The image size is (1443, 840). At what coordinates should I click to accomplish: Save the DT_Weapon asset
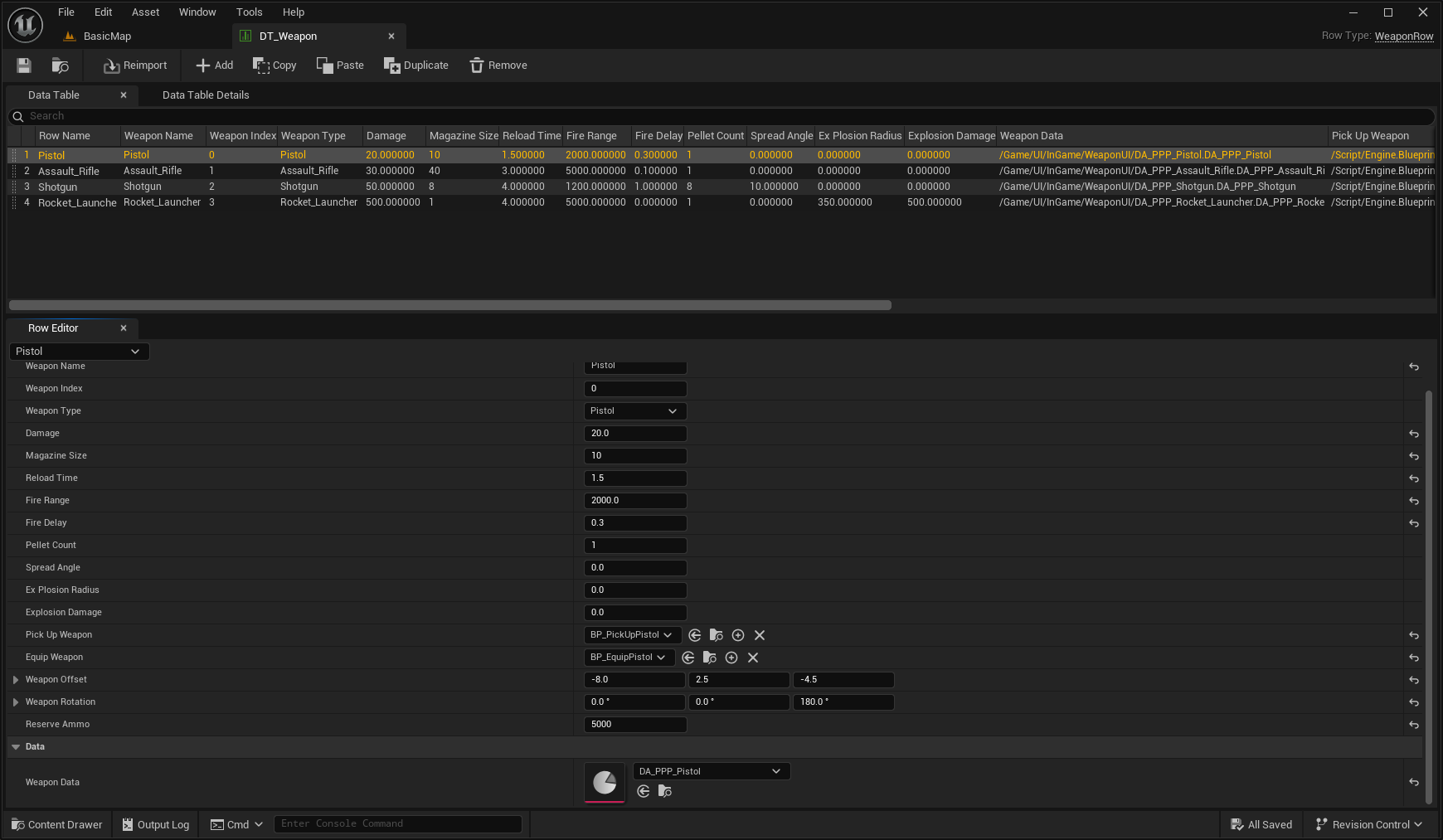[x=24, y=66]
